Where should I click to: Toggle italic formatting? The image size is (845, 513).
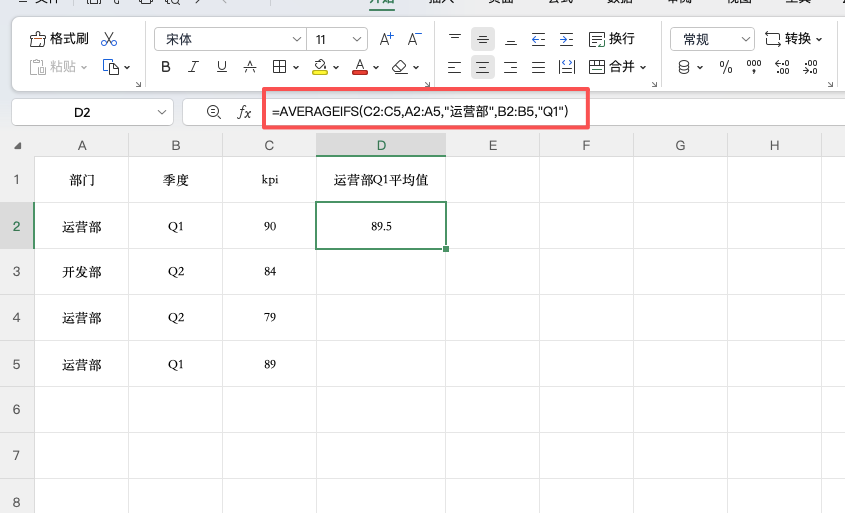[194, 67]
